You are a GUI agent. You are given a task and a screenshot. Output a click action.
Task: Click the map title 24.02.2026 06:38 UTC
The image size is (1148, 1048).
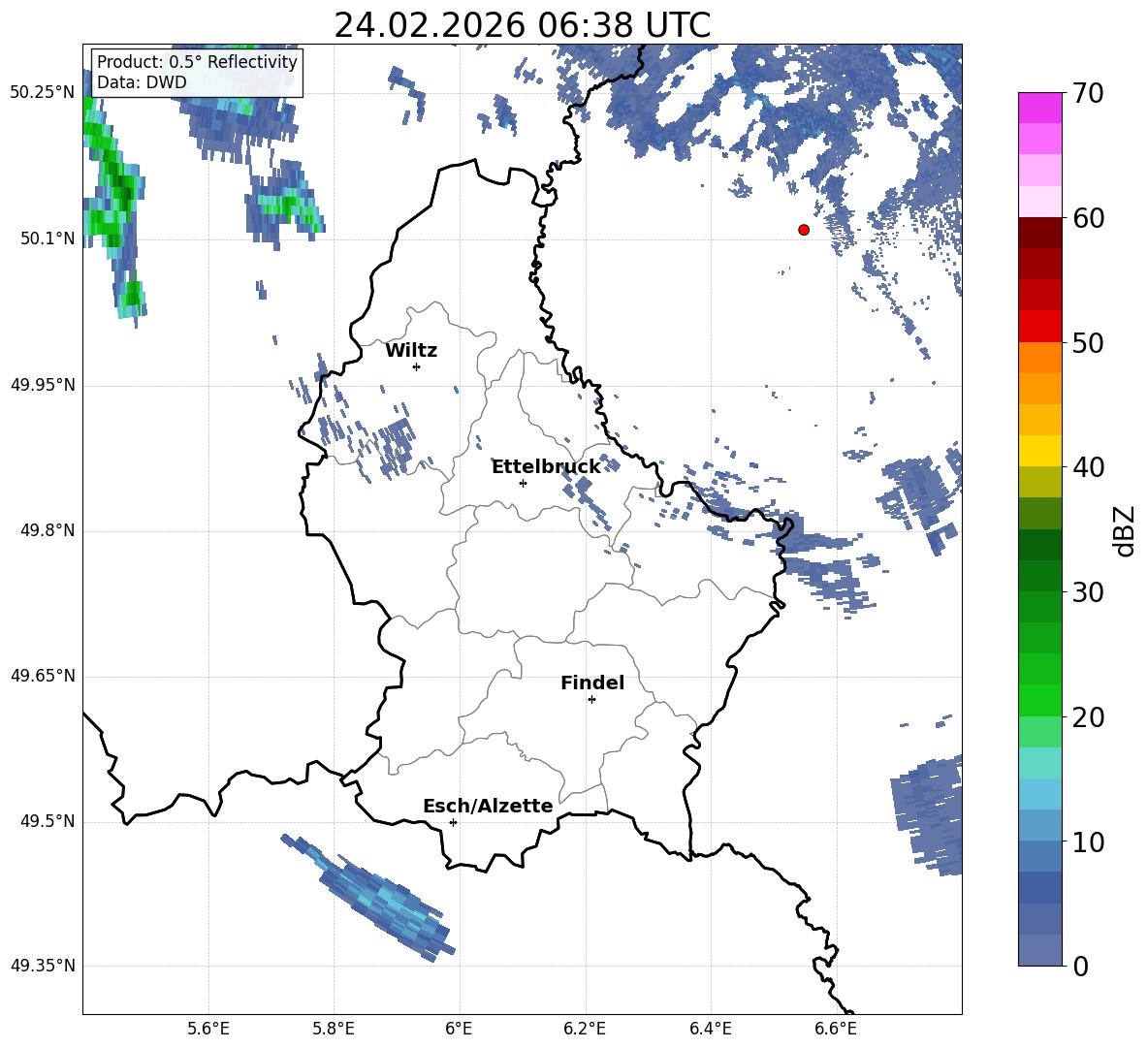(x=522, y=25)
